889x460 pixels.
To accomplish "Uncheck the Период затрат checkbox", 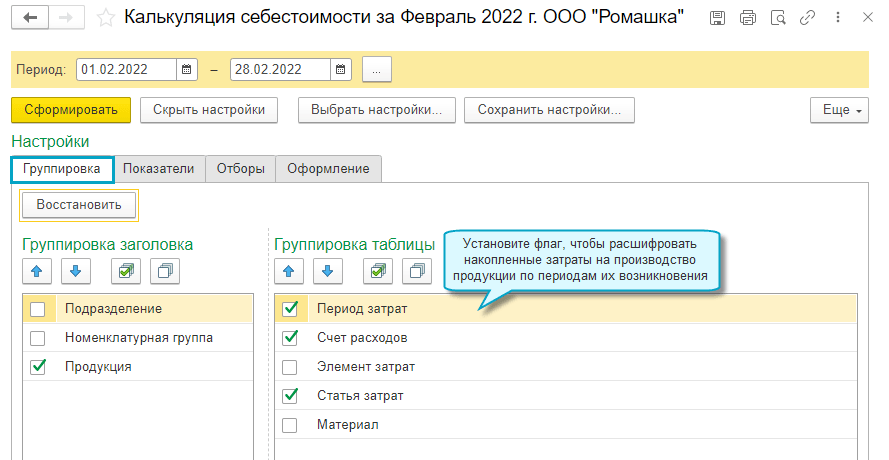I will (290, 310).
